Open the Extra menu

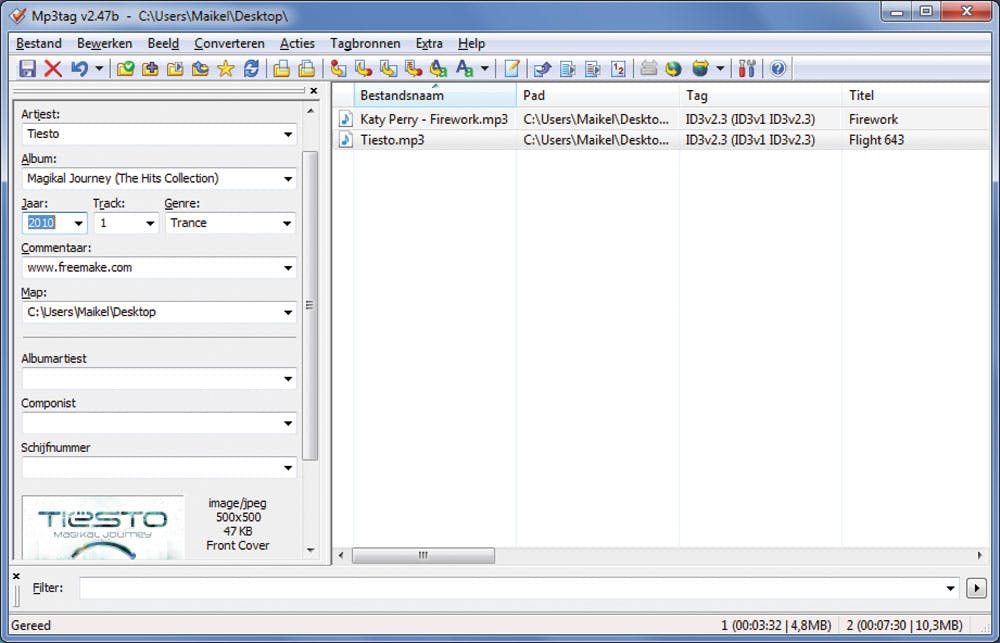point(429,43)
